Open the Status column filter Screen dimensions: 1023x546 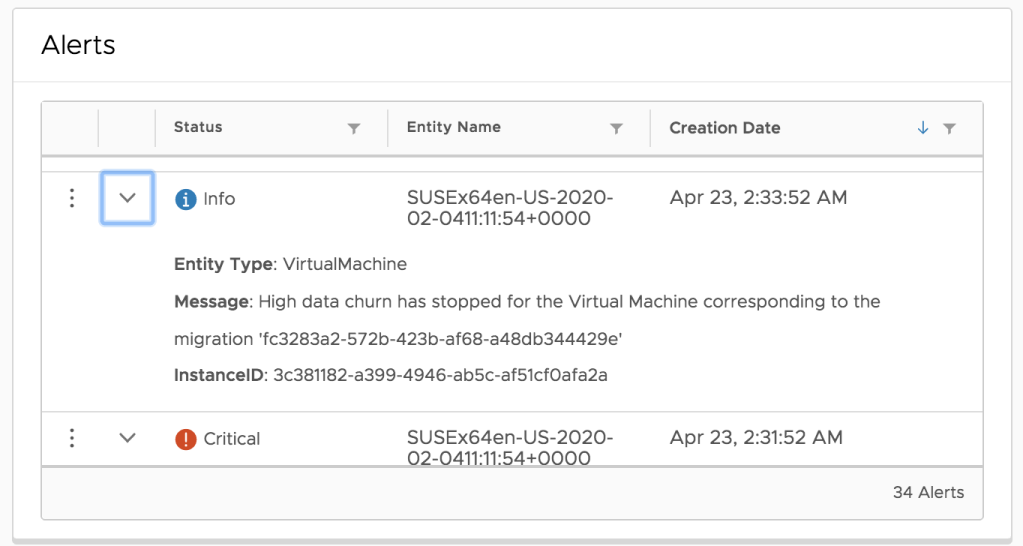coord(353,129)
